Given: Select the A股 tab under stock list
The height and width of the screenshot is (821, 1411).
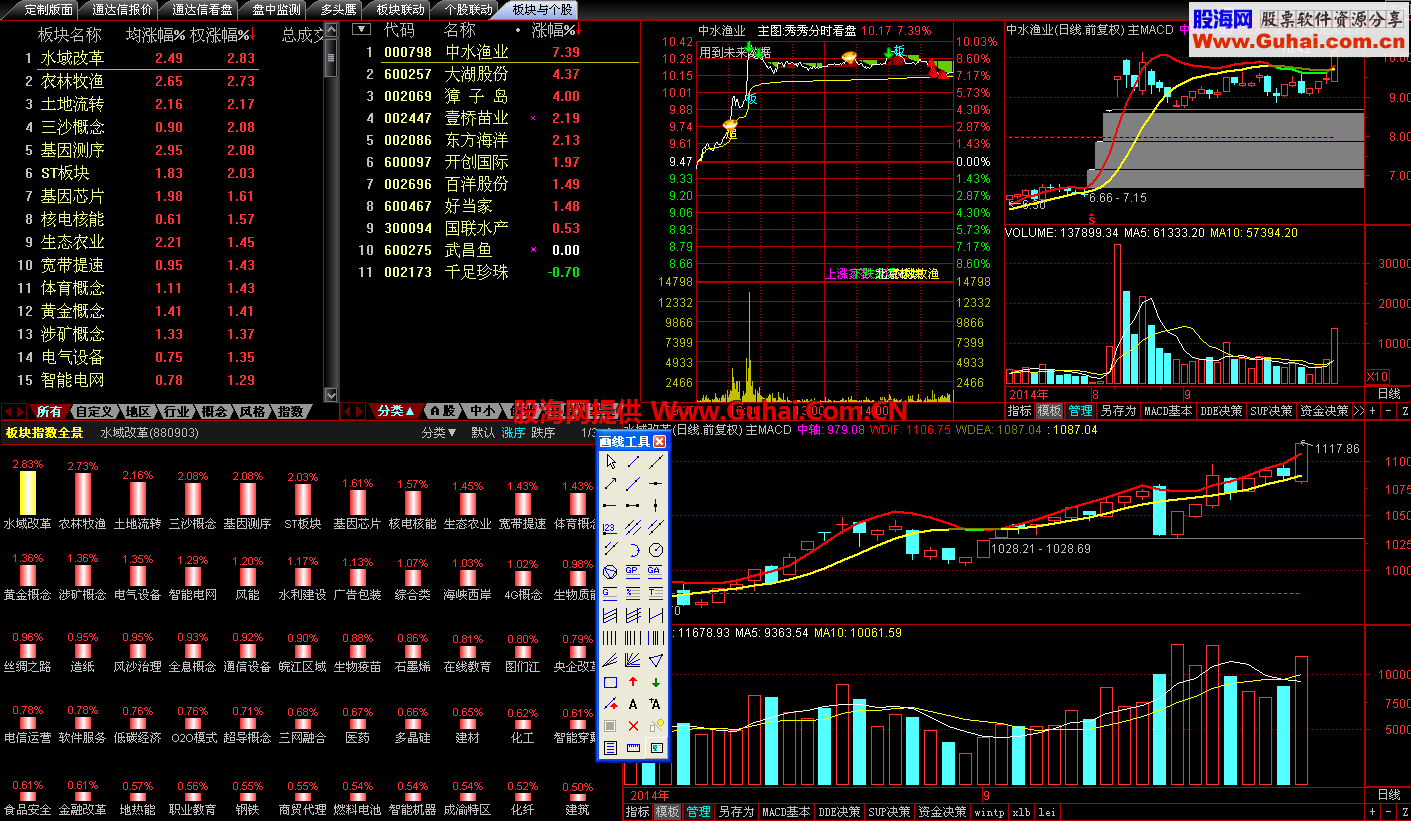Looking at the screenshot, I should 443,411.
